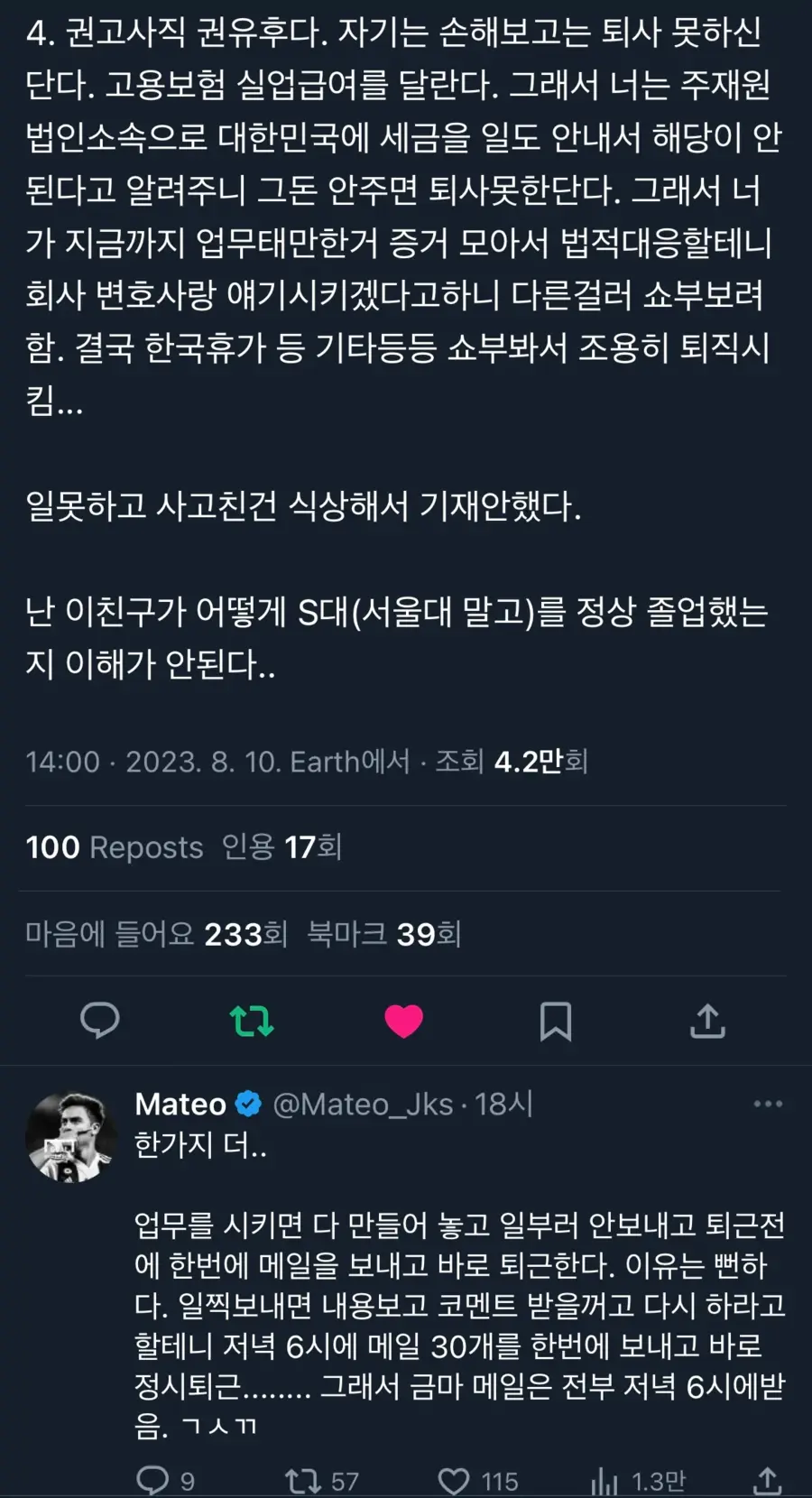Open Mateo's profile picture
The image size is (812, 1498).
[72, 1137]
